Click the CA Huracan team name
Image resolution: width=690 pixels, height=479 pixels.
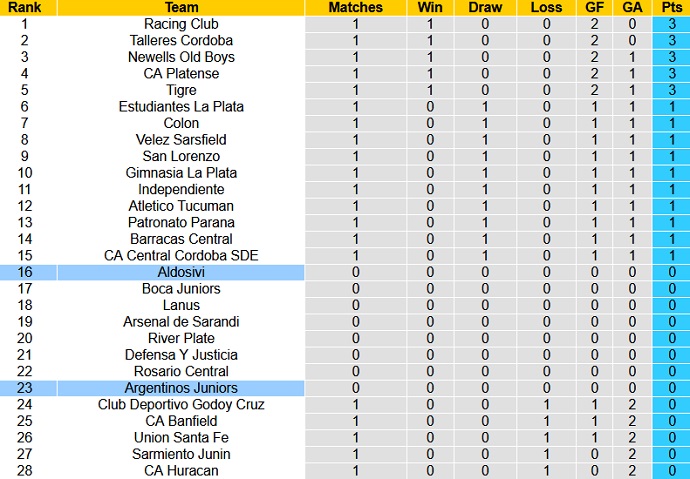coord(181,470)
